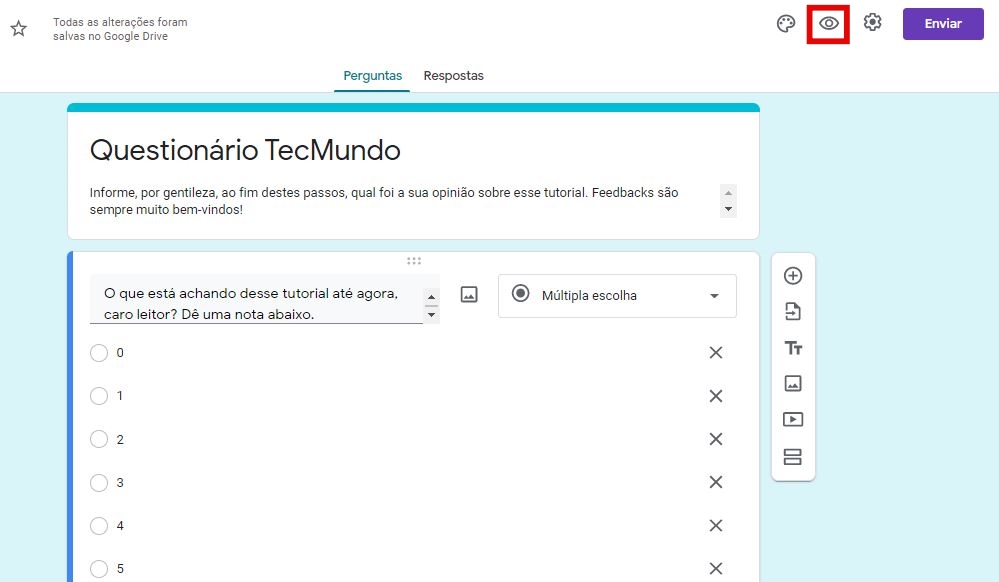Viewport: 999px width, 582px height.
Task: Add an image to the question
Action: click(x=469, y=295)
